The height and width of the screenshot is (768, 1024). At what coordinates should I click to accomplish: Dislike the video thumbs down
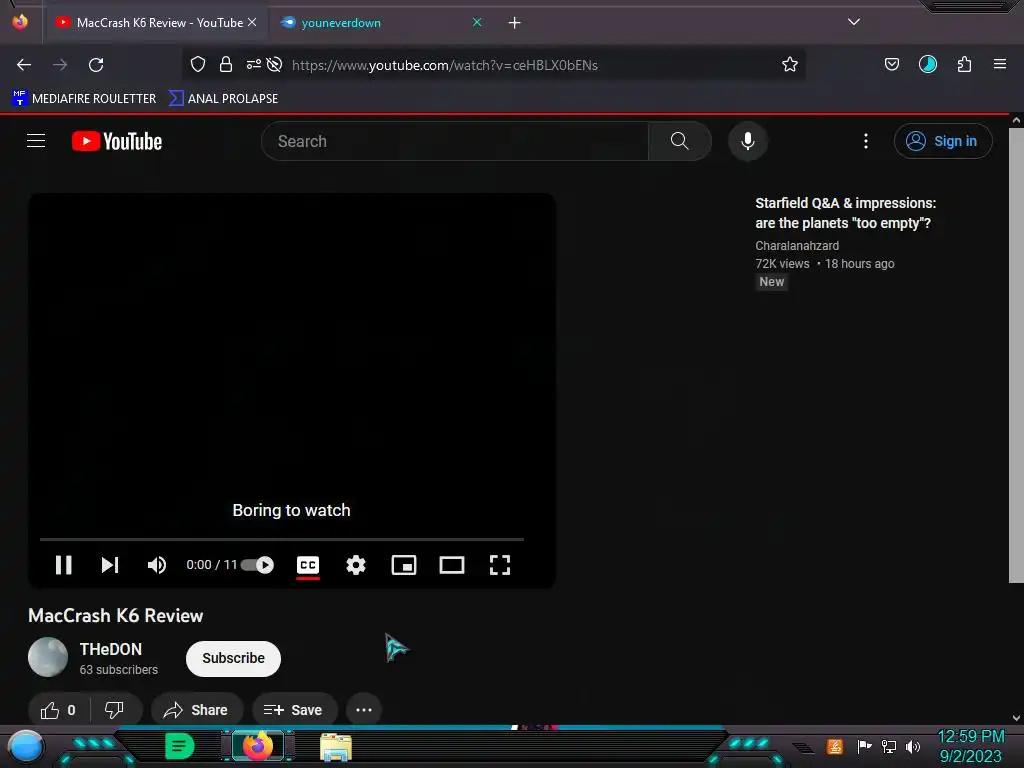115,710
